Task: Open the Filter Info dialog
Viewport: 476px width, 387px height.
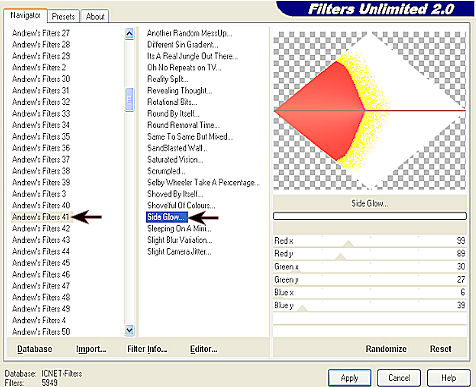Action: coord(147,349)
